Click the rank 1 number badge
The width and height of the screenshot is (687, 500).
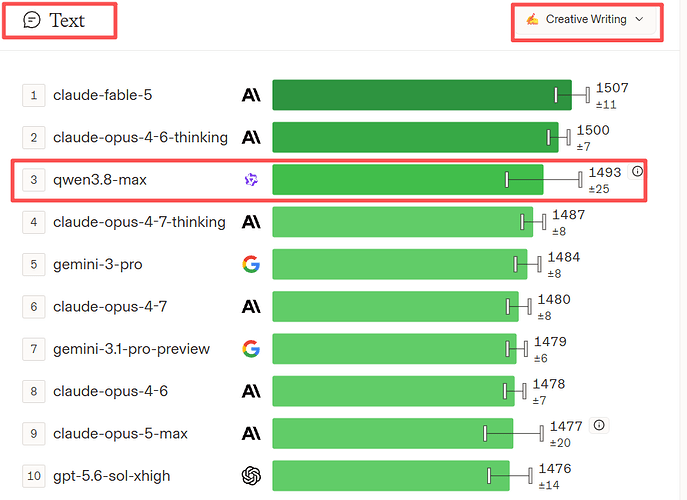tap(34, 95)
